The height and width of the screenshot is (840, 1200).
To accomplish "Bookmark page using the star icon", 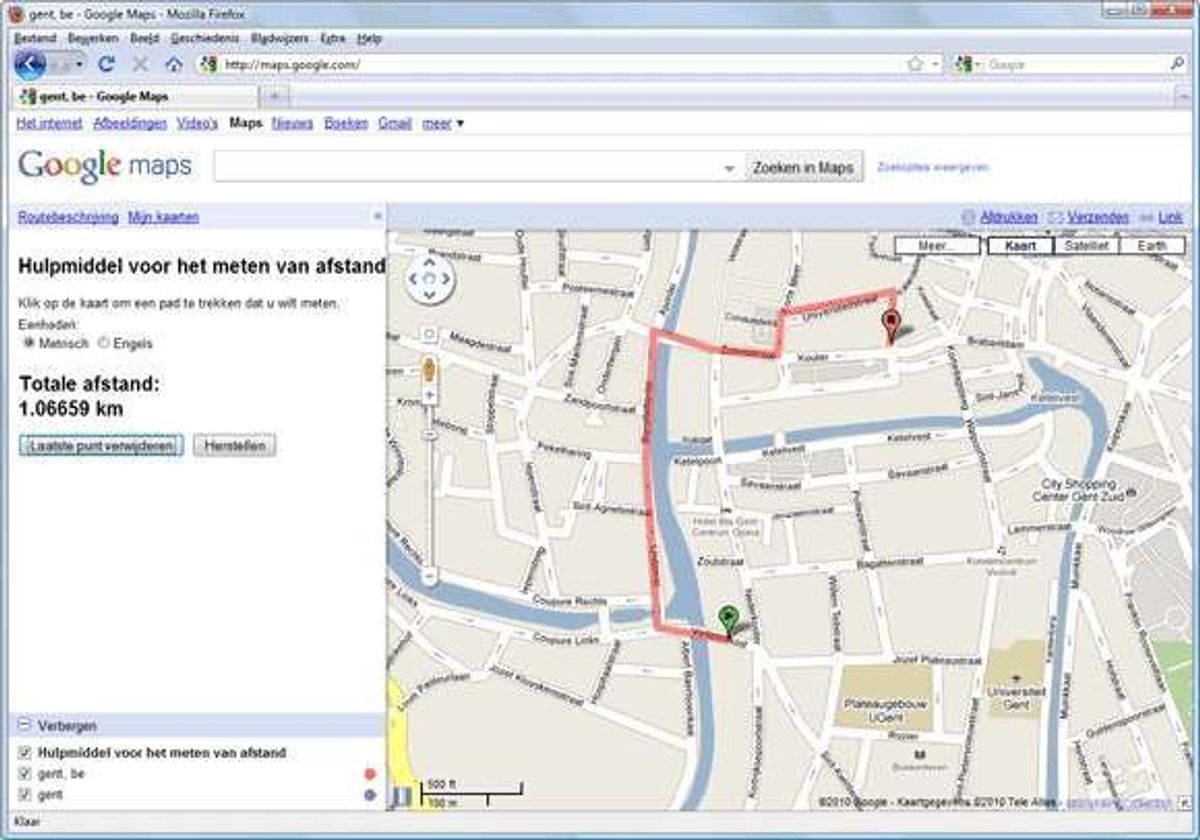I will coord(914,64).
